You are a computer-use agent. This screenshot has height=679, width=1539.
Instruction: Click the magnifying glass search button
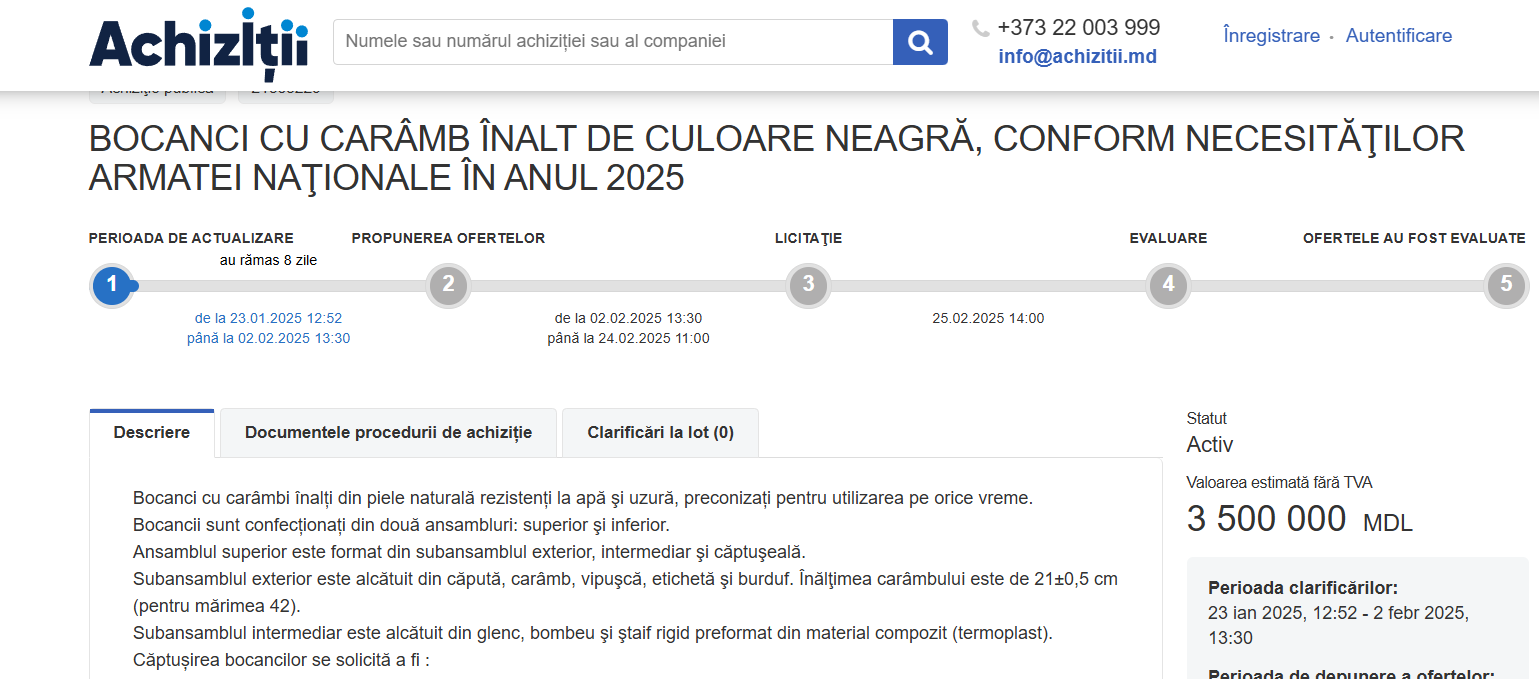click(x=919, y=41)
